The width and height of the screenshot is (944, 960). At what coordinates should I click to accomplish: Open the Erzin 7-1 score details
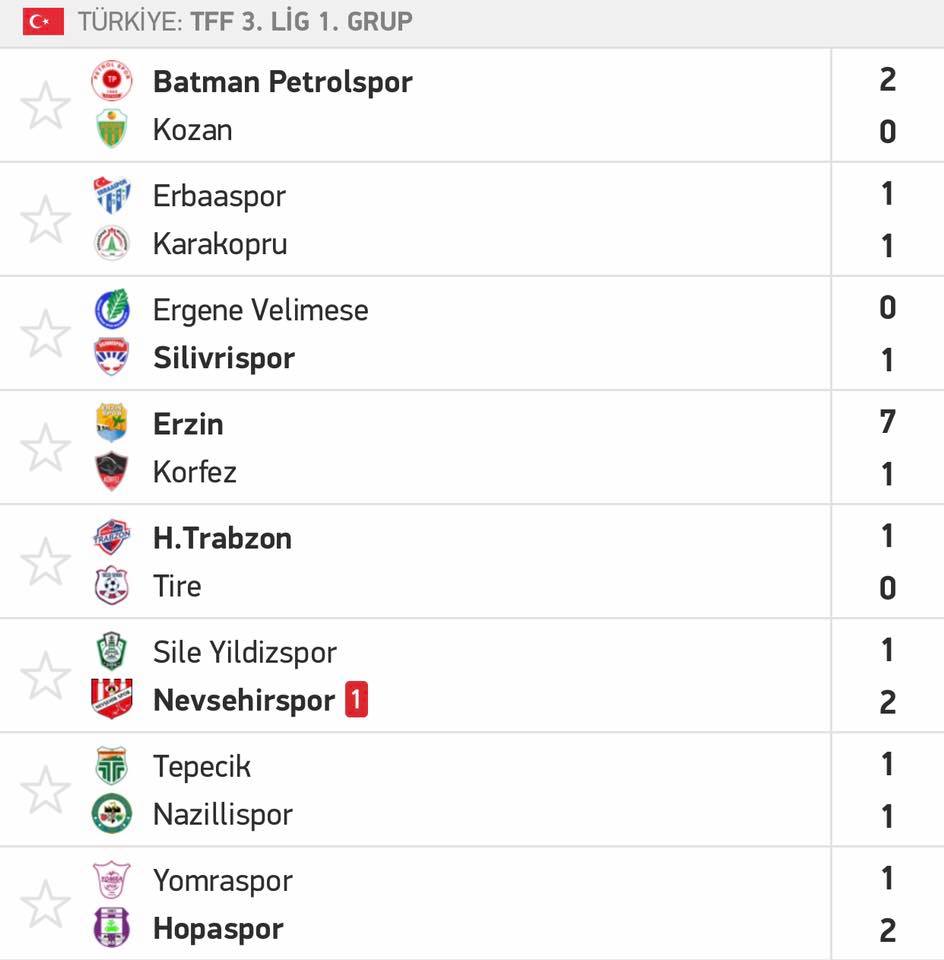click(x=888, y=448)
